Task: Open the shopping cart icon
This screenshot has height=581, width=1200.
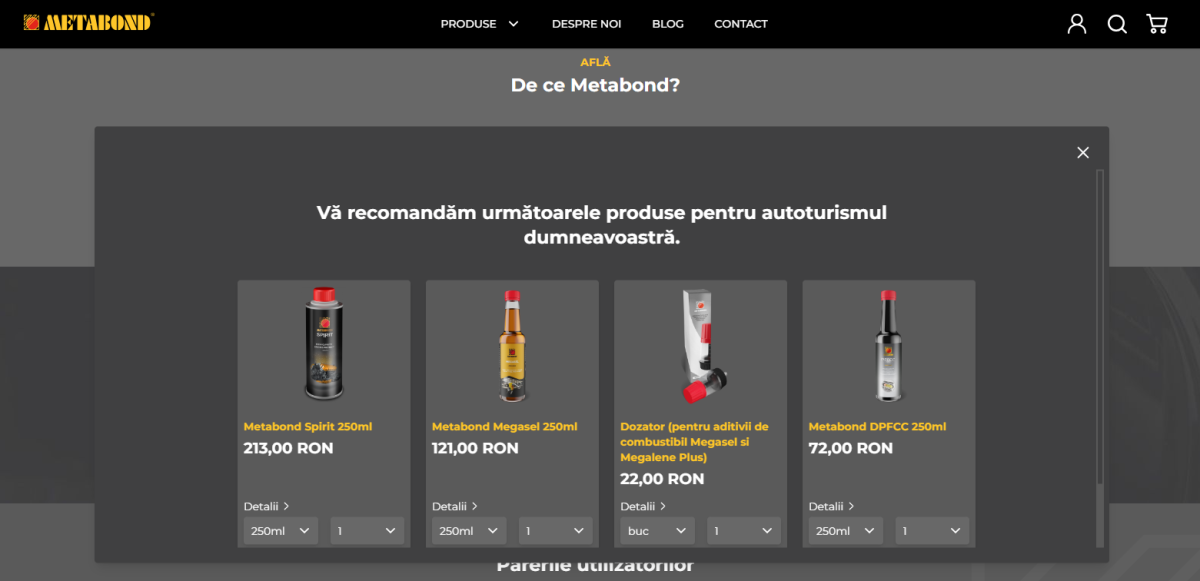Action: (x=1157, y=24)
